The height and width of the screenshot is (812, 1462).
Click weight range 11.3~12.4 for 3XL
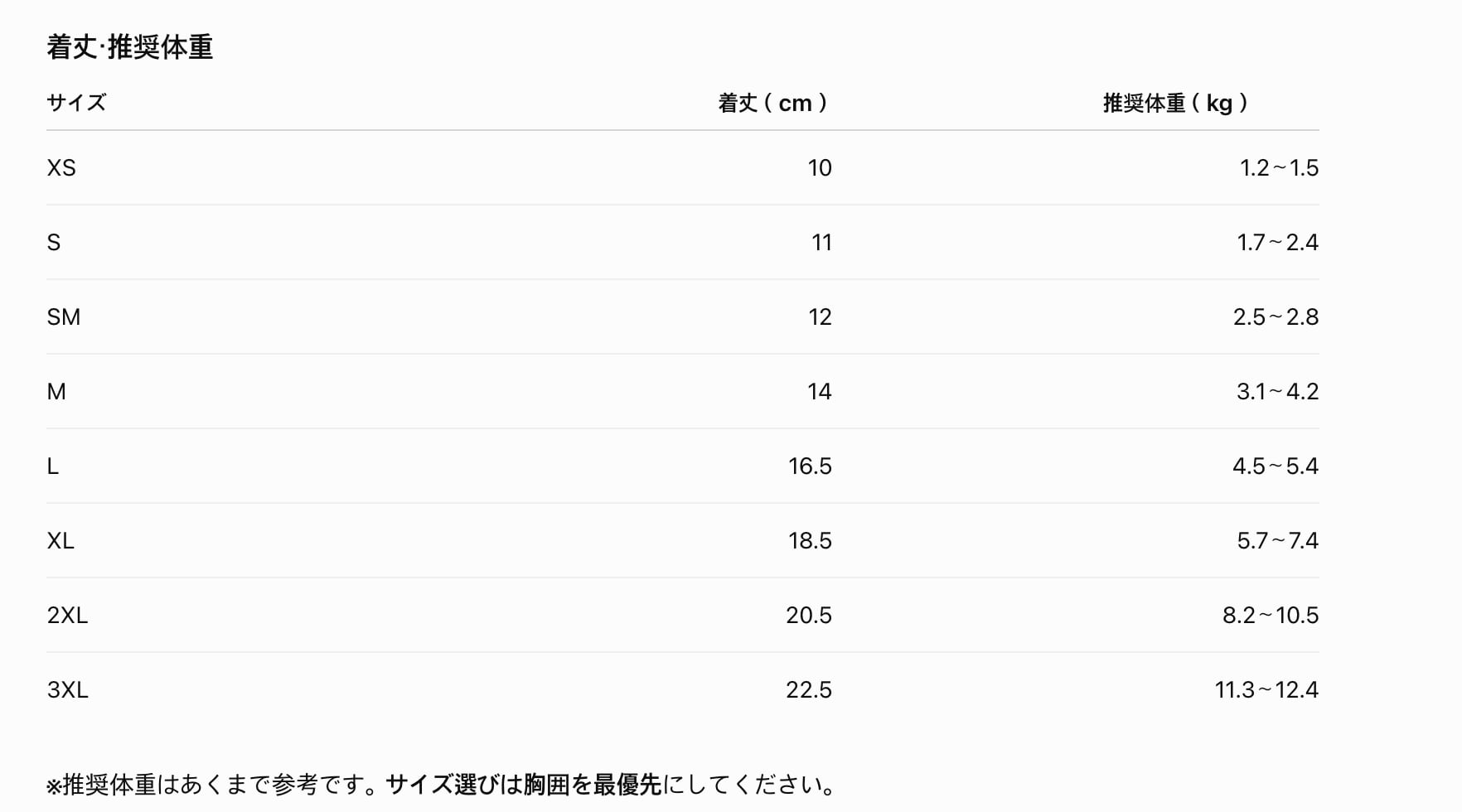[x=1266, y=689]
